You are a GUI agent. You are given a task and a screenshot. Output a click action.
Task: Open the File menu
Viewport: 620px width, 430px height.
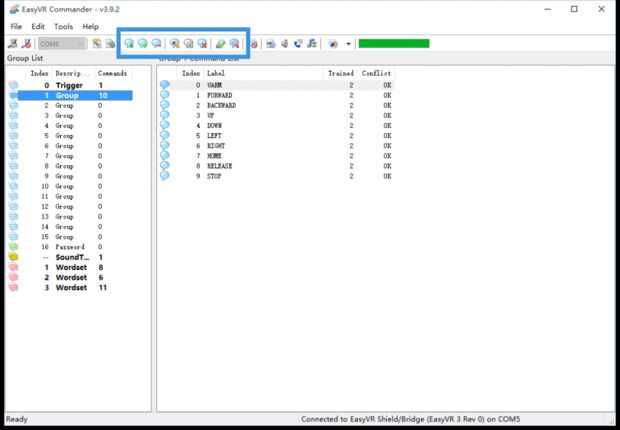point(16,27)
